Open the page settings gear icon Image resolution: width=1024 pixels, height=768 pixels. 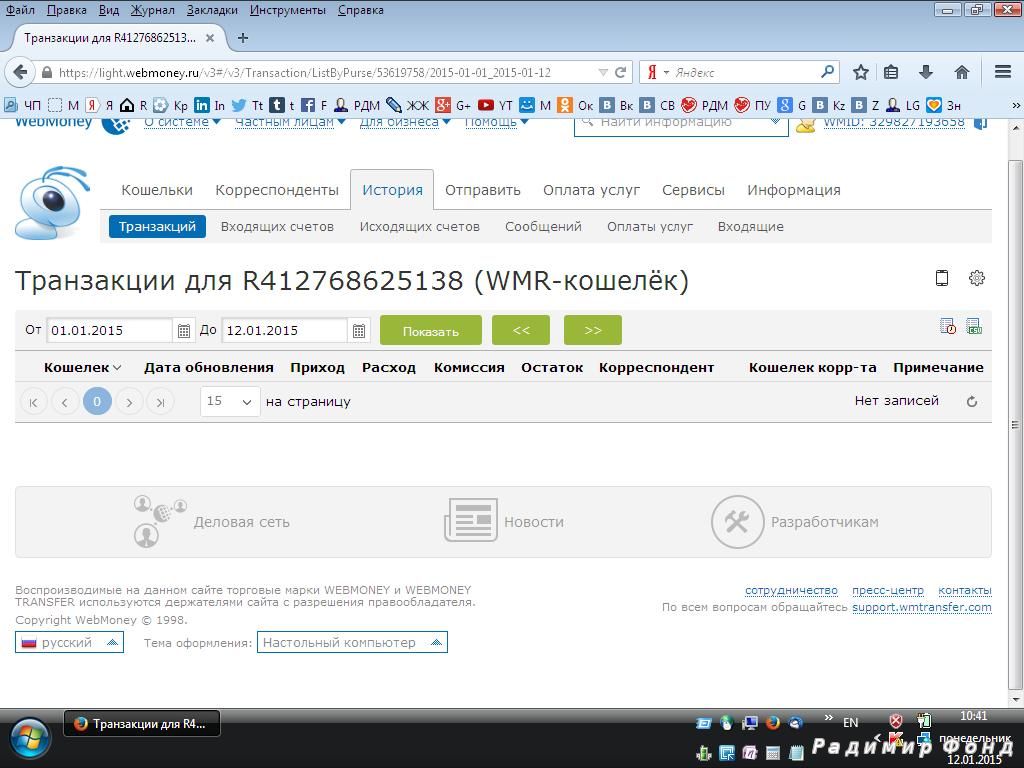[976, 278]
